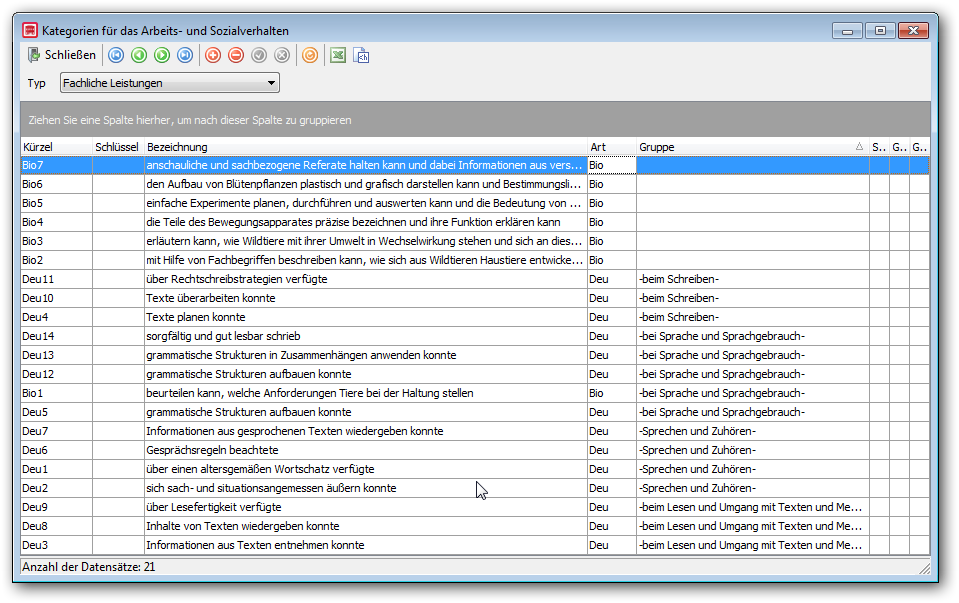Go to previous record with green left arrow
This screenshot has width=959, height=603.
pos(139,56)
